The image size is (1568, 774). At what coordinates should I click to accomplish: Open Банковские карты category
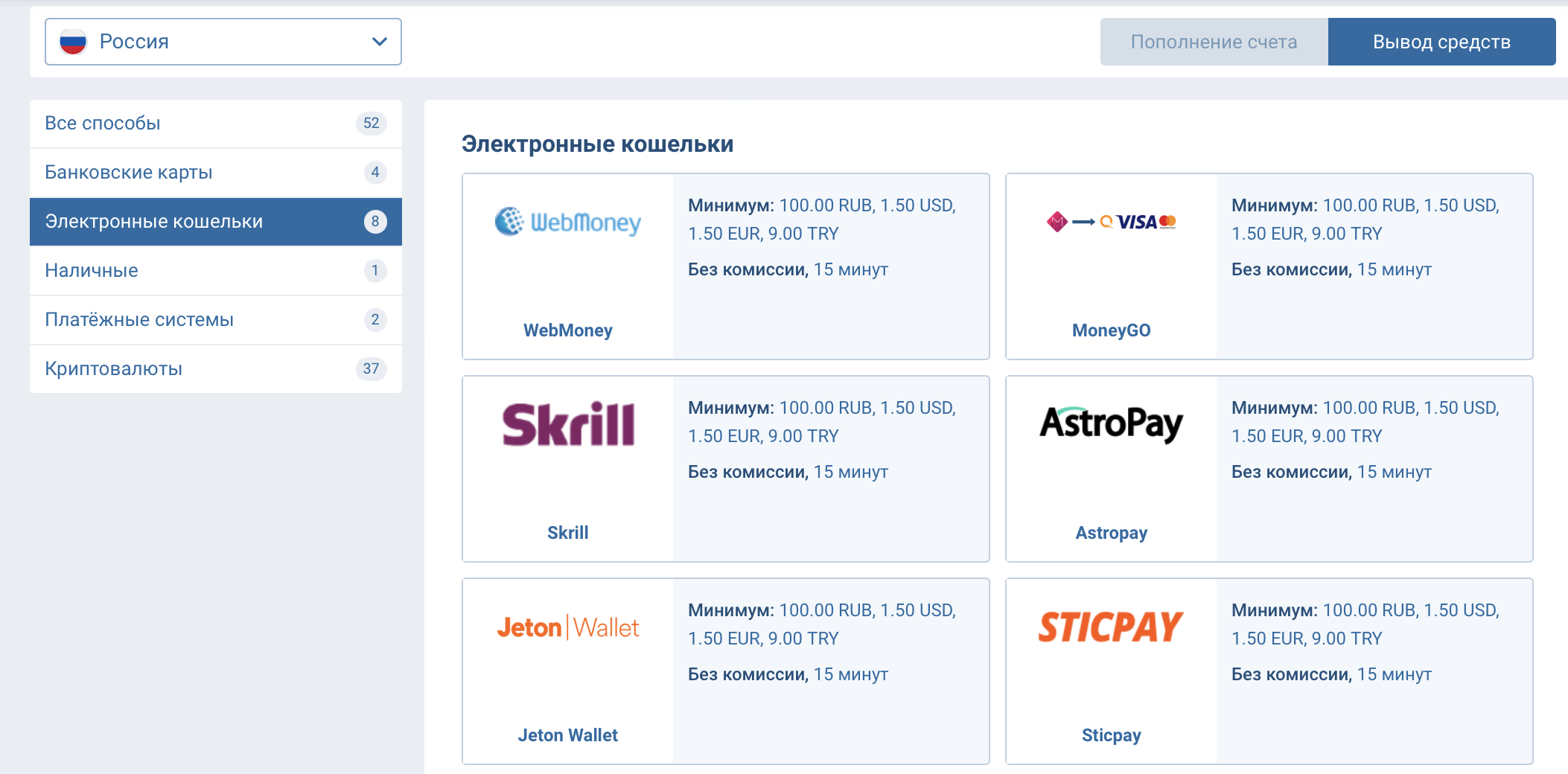click(x=129, y=173)
